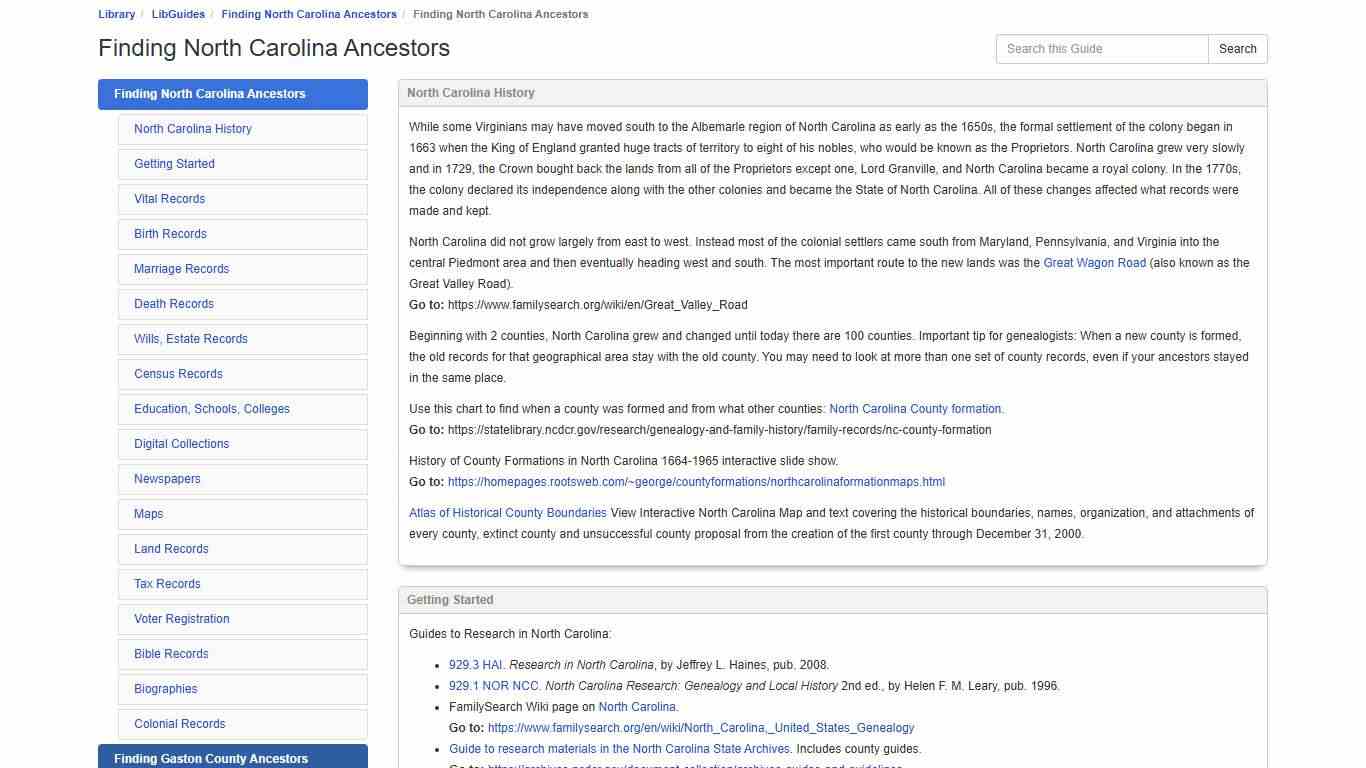Viewport: 1366px width, 768px height.
Task: Open the Atlas of Historical County Boundaries
Action: 506,512
